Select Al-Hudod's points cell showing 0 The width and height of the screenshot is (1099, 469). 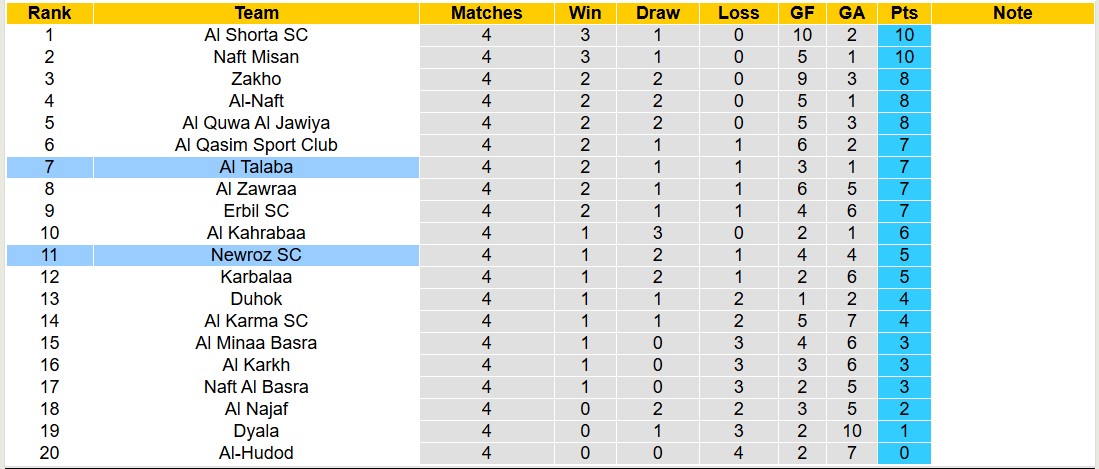[904, 453]
